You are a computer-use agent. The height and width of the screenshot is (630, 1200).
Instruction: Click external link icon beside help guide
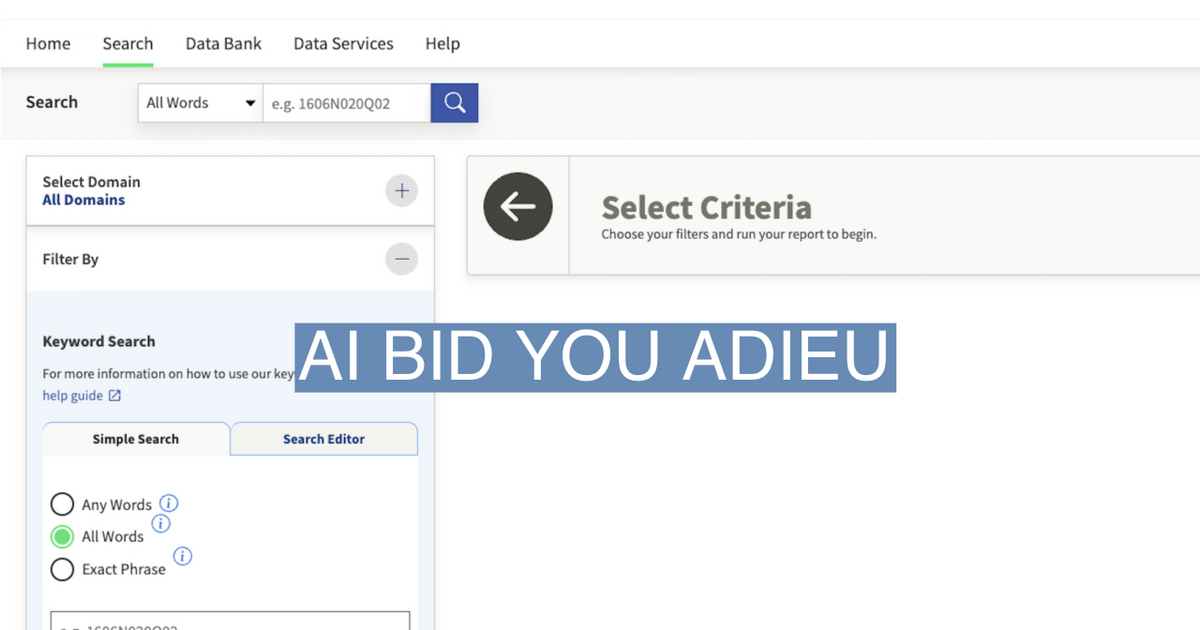(115, 396)
